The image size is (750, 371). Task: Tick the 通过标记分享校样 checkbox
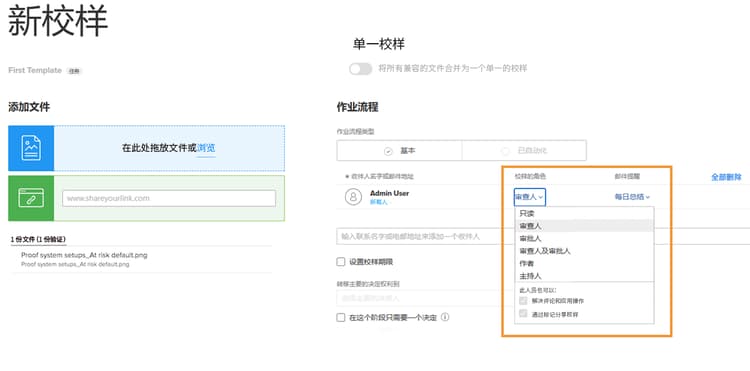tap(523, 314)
